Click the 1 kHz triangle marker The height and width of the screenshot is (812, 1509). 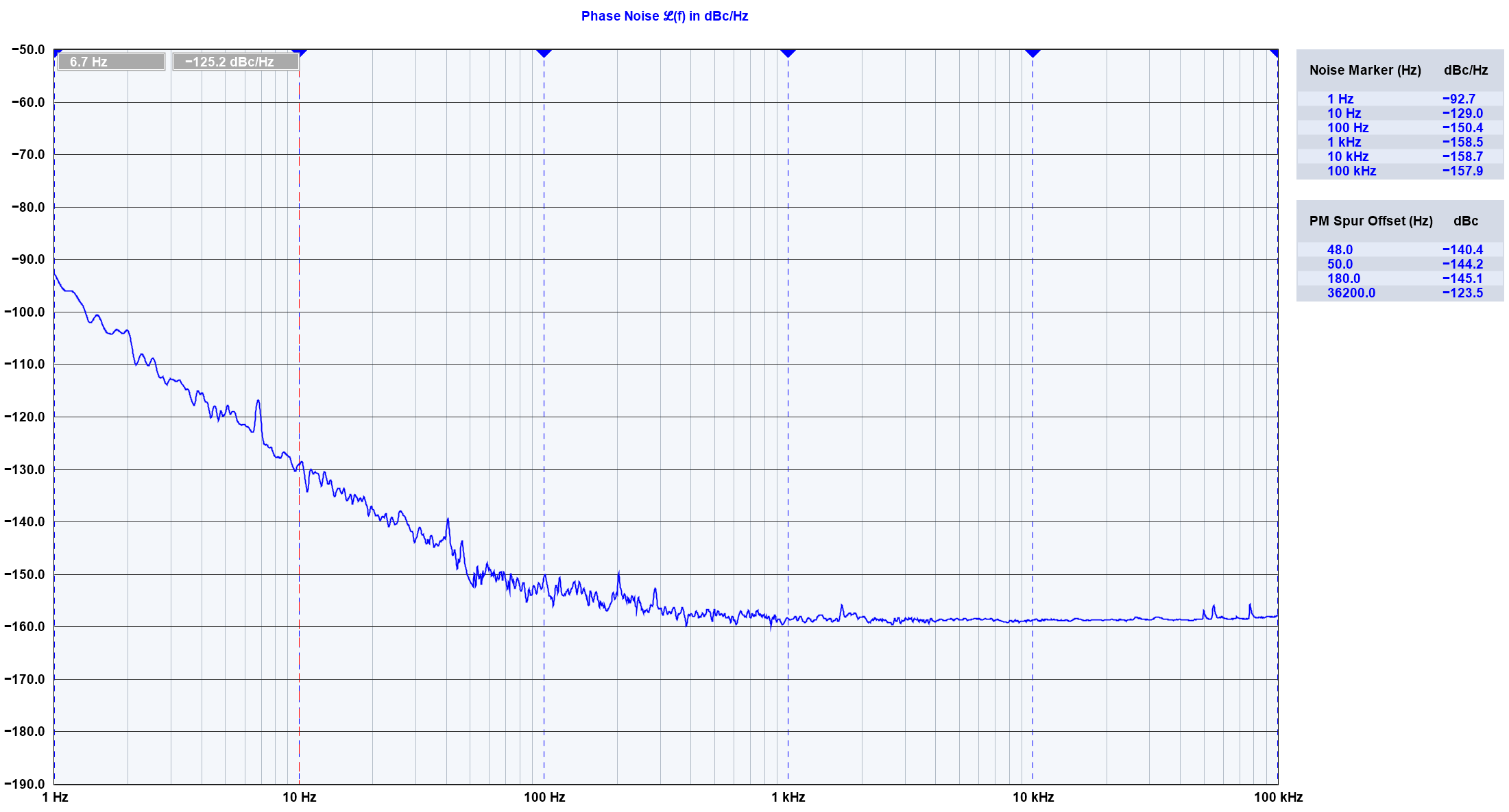click(788, 53)
